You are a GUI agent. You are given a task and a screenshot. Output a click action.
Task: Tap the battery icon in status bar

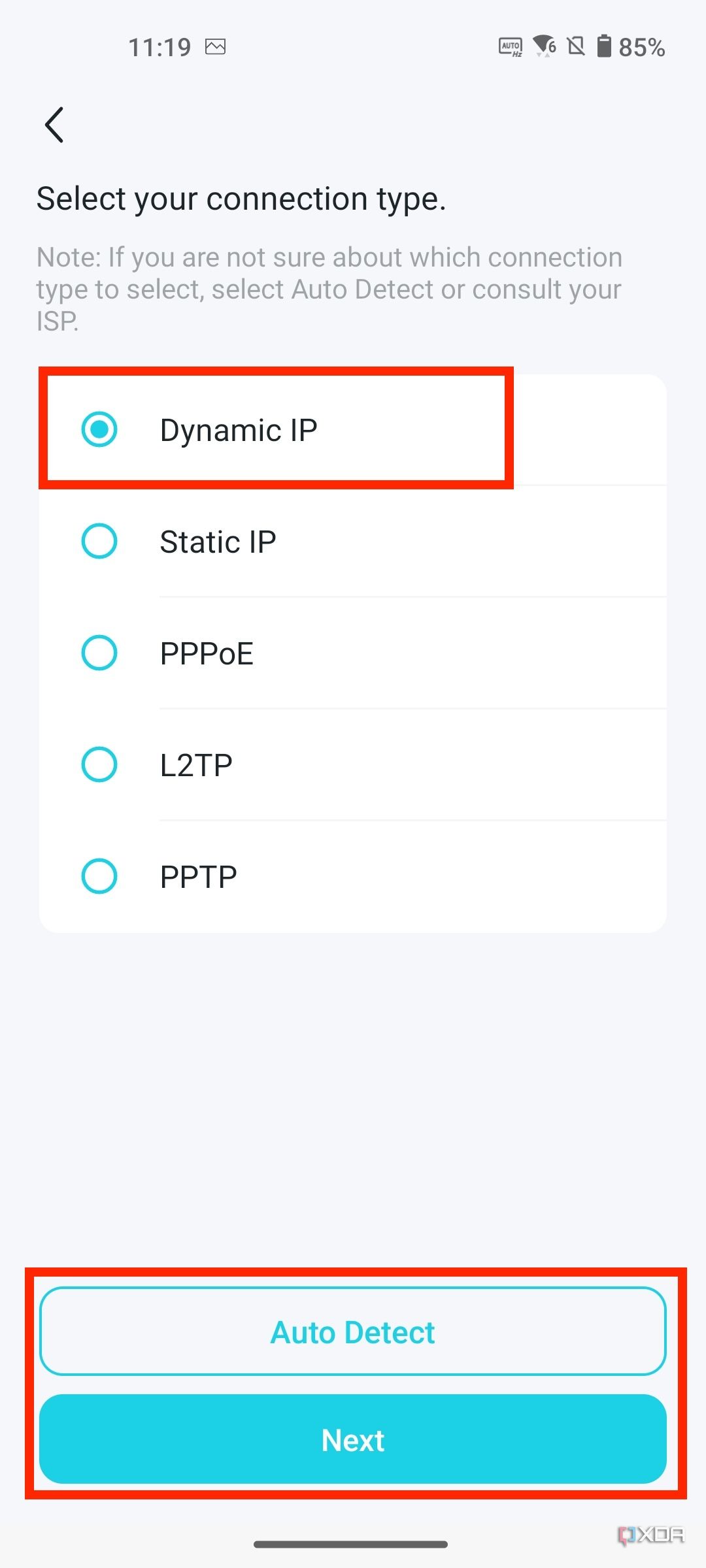(x=605, y=46)
